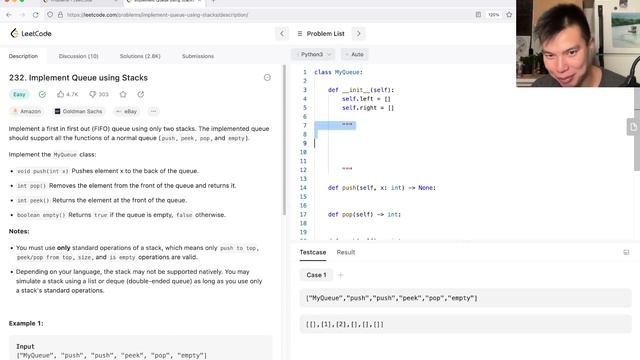Viewport: 640px width, 360px height.
Task: Select the Amazon company tag
Action: [27, 111]
